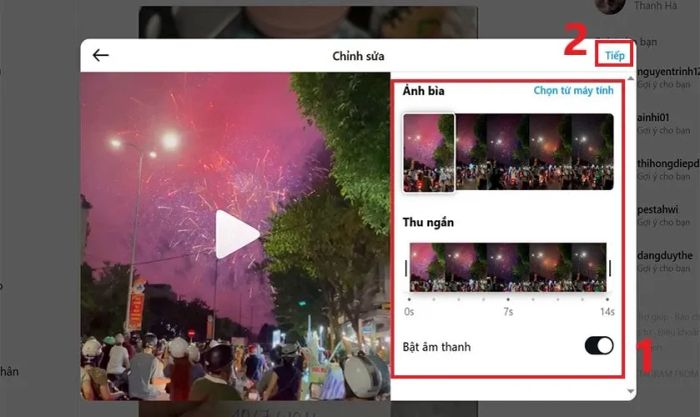The height and width of the screenshot is (417, 700).
Task: Play the fireworks video preview
Action: [x=237, y=234]
